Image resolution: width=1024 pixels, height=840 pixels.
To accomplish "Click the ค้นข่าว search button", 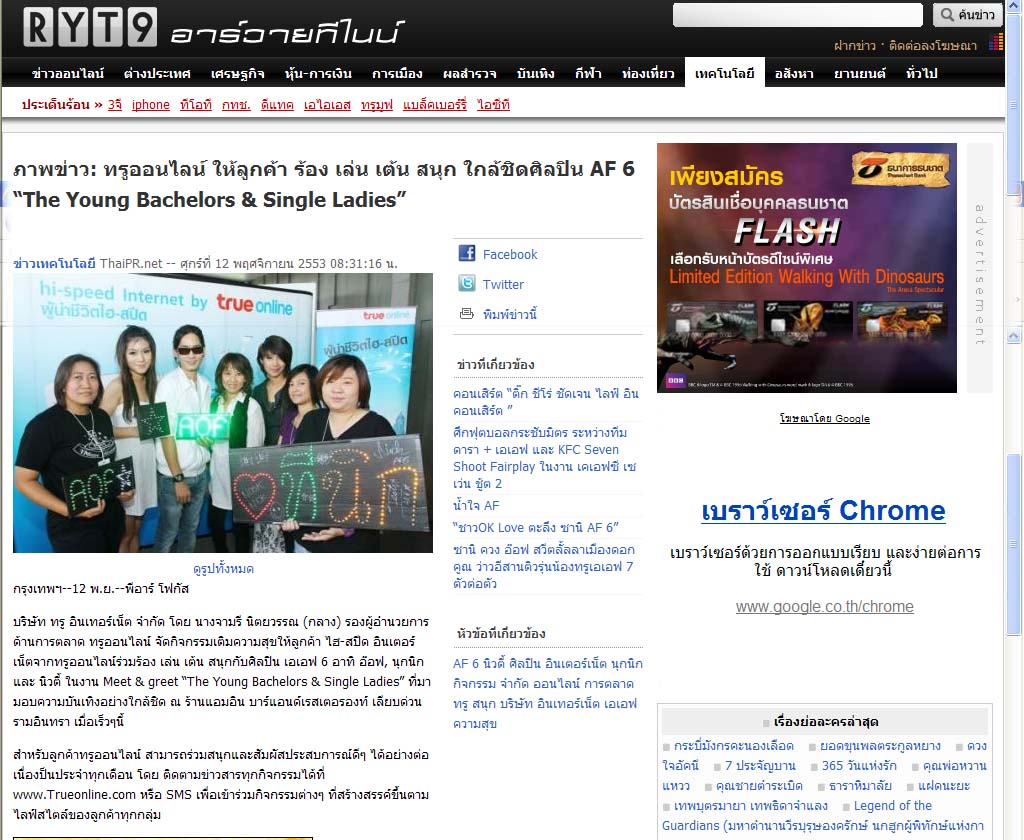I will pyautogui.click(x=967, y=14).
